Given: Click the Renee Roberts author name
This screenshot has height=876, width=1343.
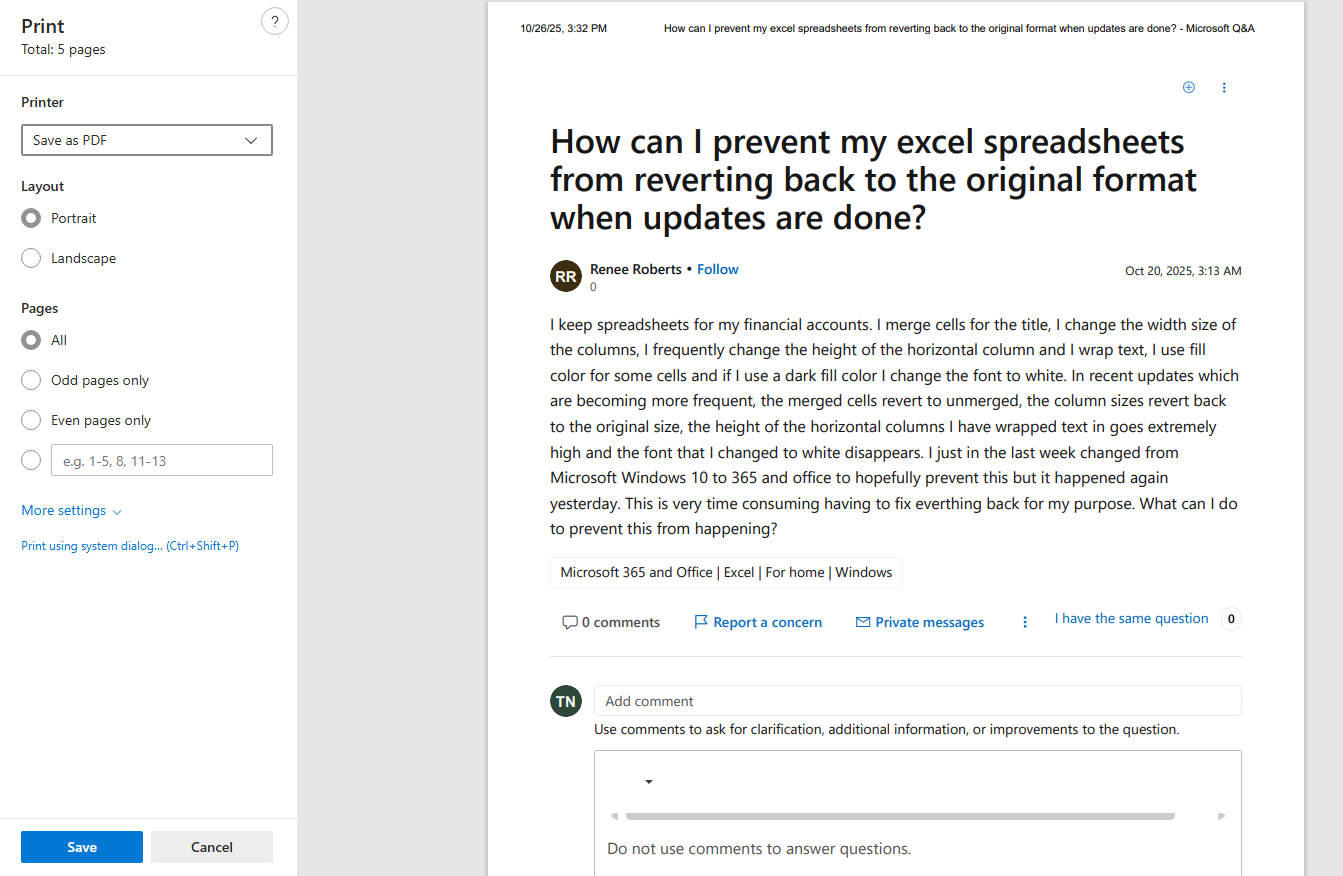Looking at the screenshot, I should (636, 269).
